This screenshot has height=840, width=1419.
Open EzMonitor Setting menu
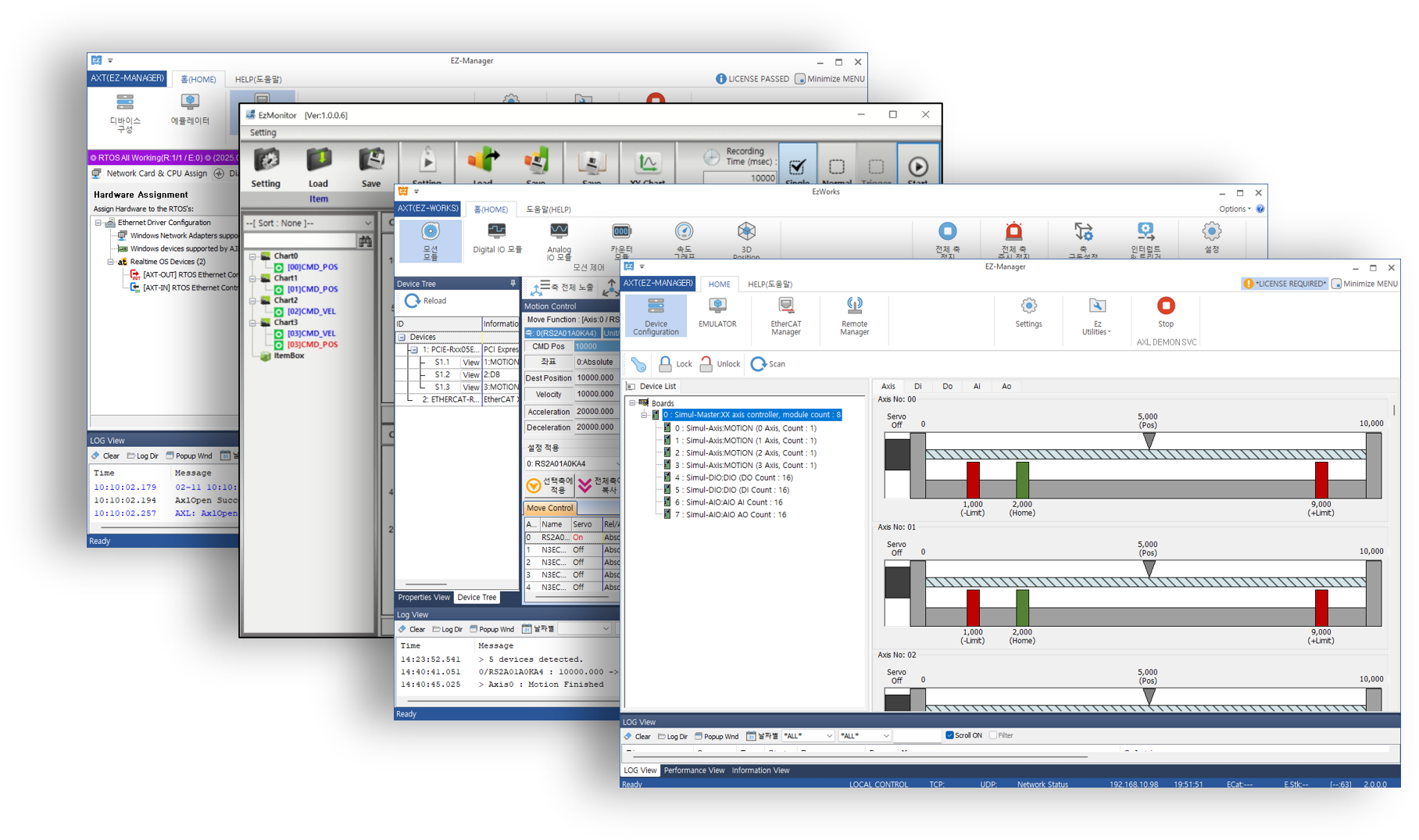click(x=263, y=133)
